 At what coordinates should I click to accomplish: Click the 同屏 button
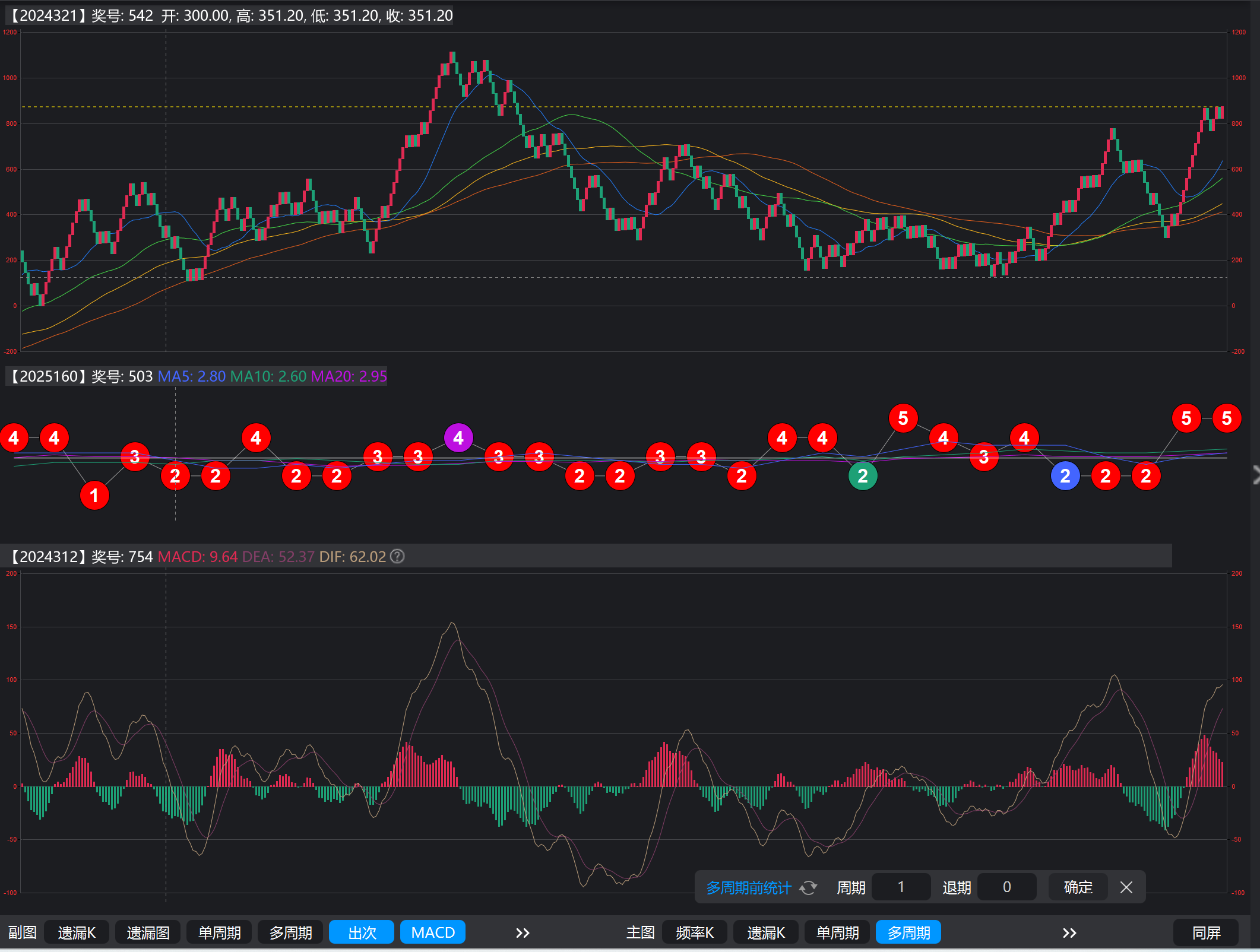click(1206, 932)
